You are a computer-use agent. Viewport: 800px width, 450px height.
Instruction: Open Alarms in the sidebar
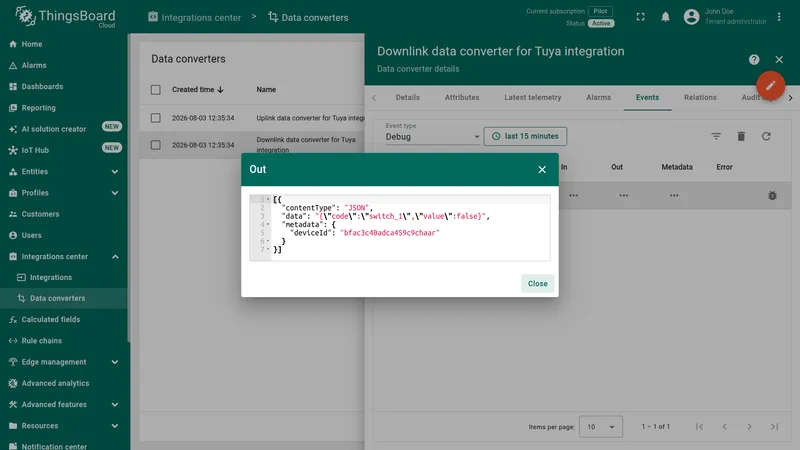coord(64,65)
